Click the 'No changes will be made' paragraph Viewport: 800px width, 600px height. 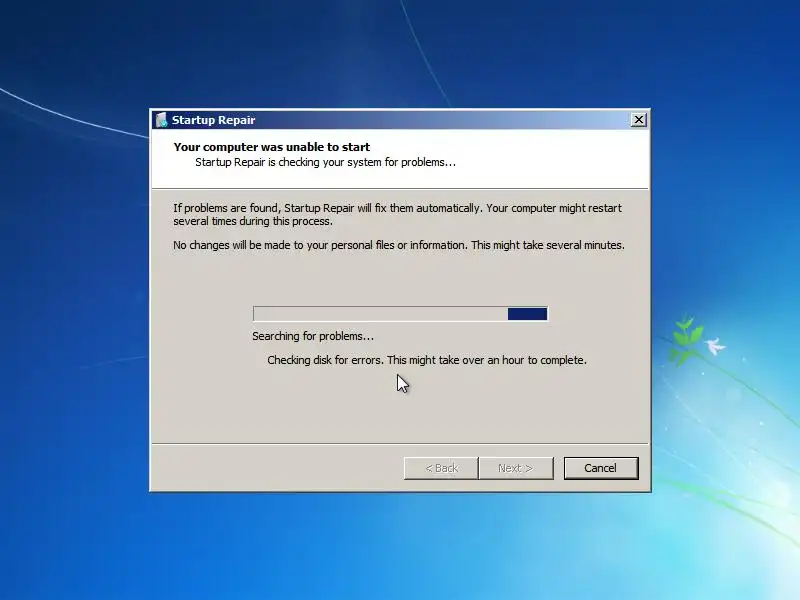point(399,245)
